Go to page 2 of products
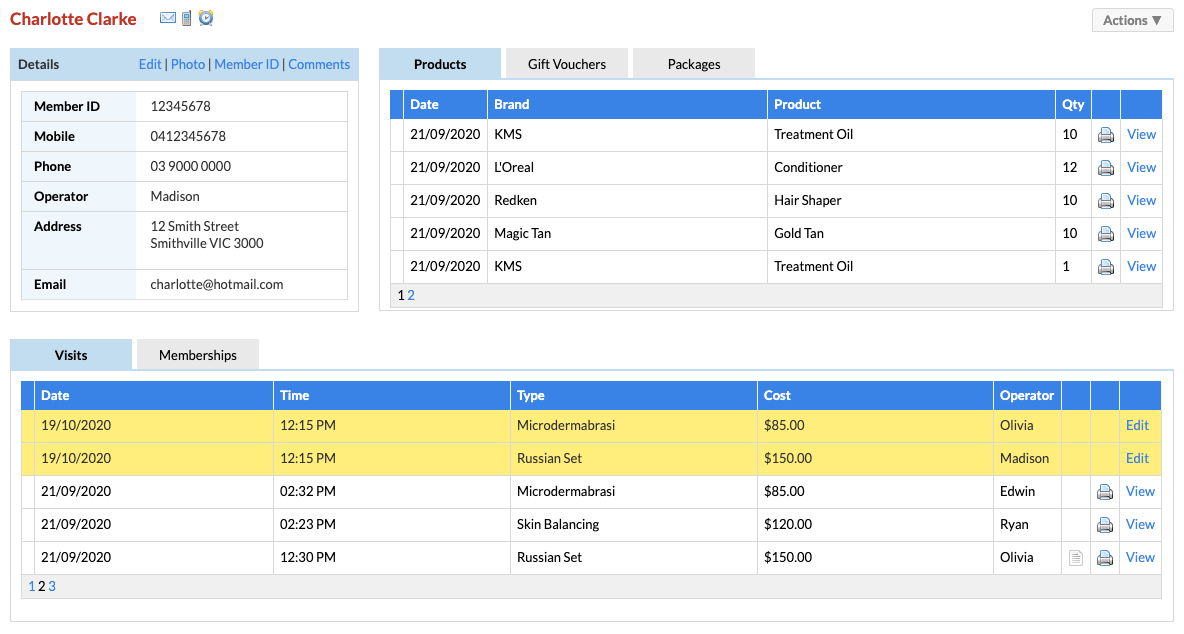This screenshot has height=634, width=1184. (411, 295)
